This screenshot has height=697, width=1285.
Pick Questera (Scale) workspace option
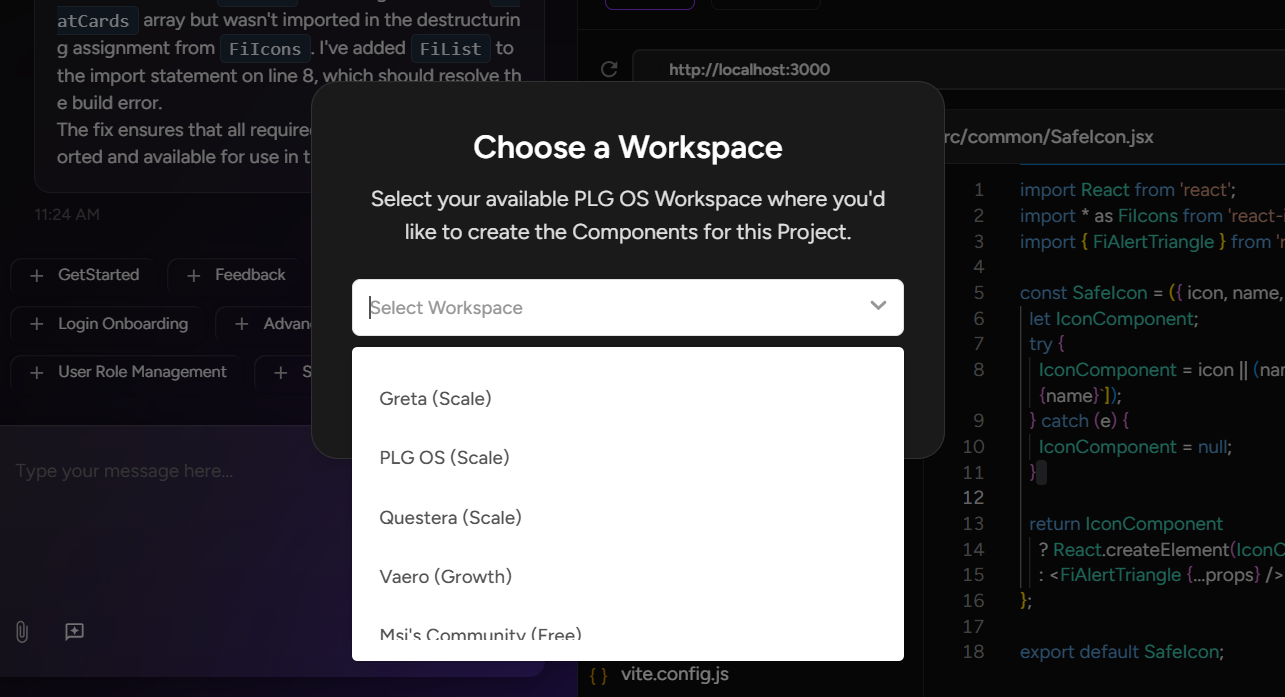450,518
